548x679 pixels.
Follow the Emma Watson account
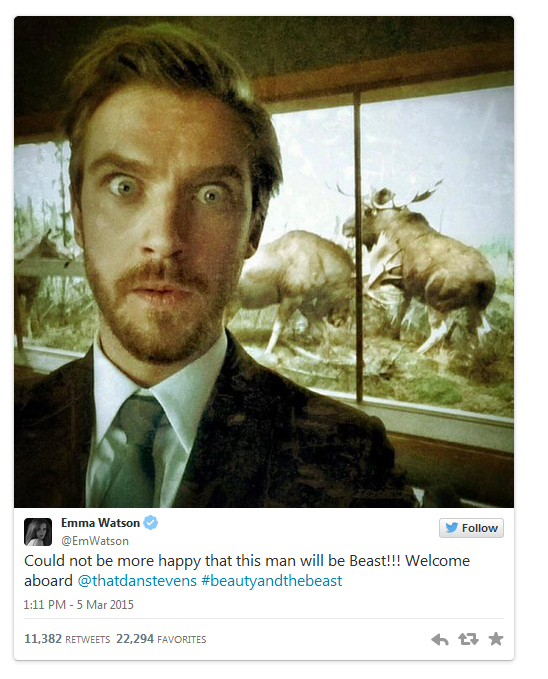coord(471,528)
